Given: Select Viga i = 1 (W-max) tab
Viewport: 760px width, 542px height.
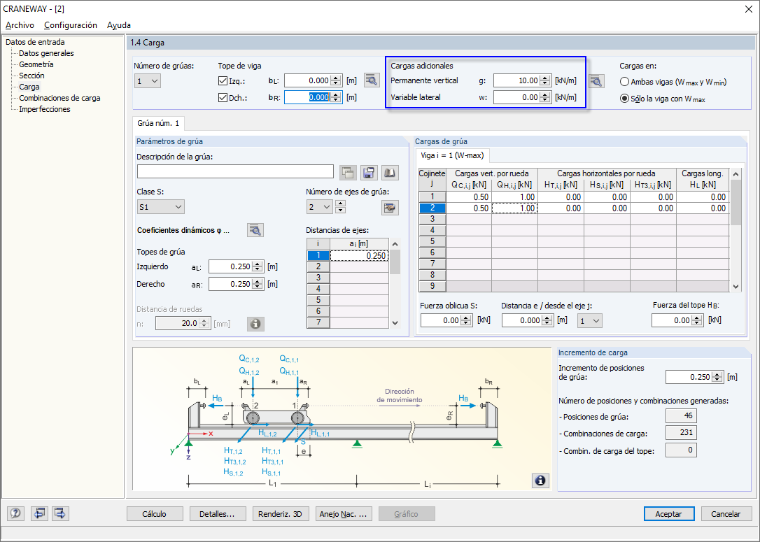Looking at the screenshot, I should tap(453, 155).
